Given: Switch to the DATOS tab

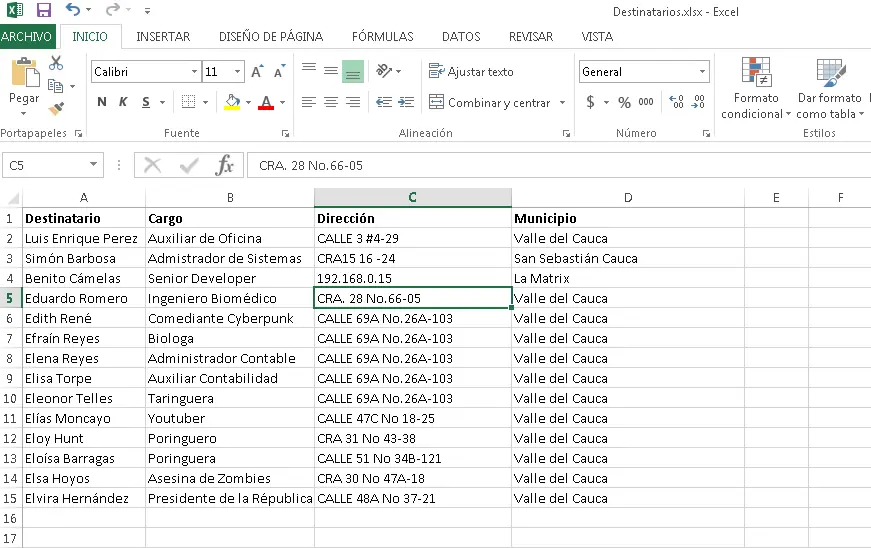Looking at the screenshot, I should point(461,37).
